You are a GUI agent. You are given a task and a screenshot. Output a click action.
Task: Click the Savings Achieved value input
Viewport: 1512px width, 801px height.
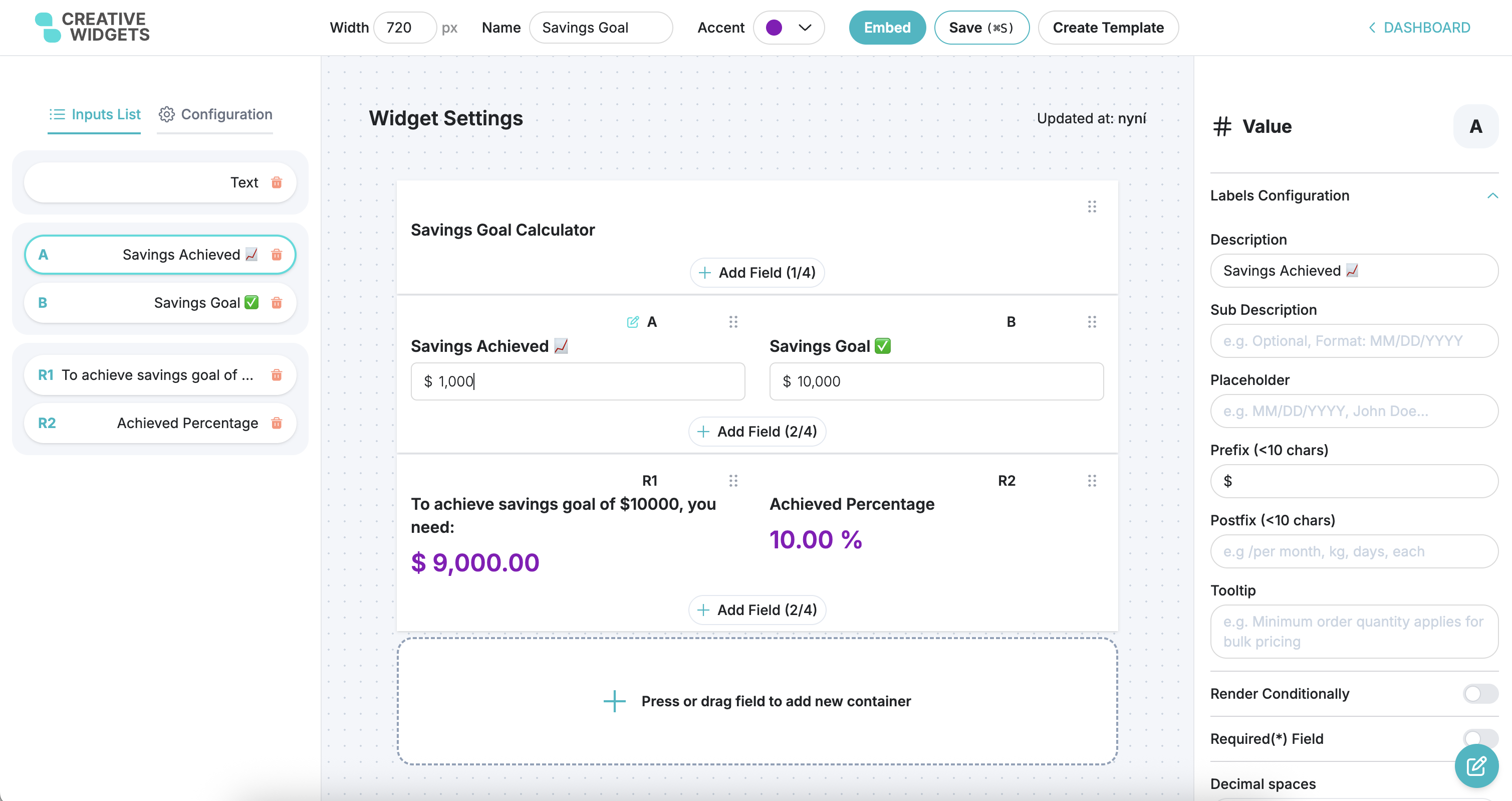(578, 381)
